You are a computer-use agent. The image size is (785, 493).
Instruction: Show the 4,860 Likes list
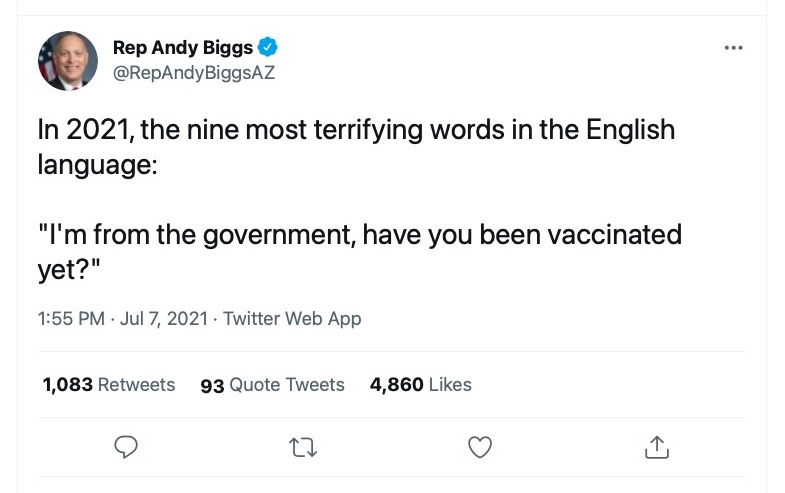(x=420, y=385)
